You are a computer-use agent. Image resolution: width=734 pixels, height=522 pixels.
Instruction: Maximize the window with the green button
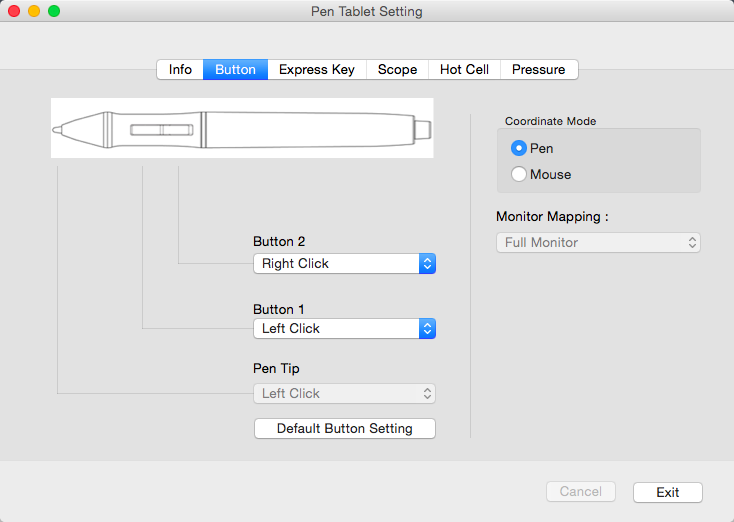[x=54, y=11]
